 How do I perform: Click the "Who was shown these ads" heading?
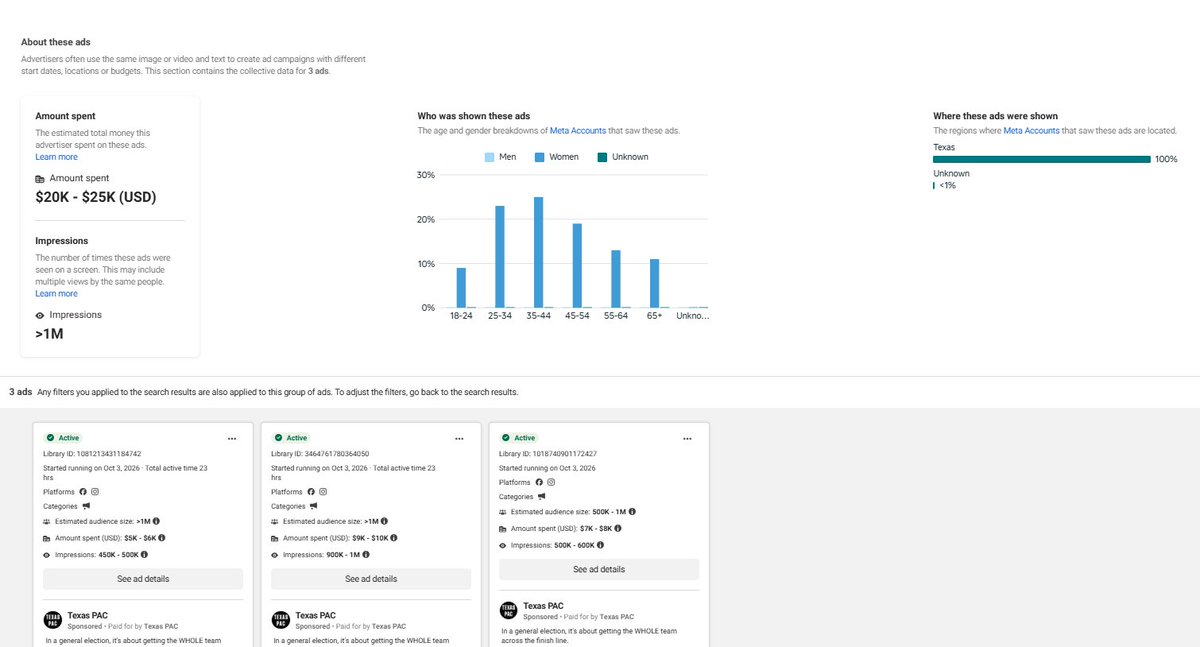tap(474, 116)
